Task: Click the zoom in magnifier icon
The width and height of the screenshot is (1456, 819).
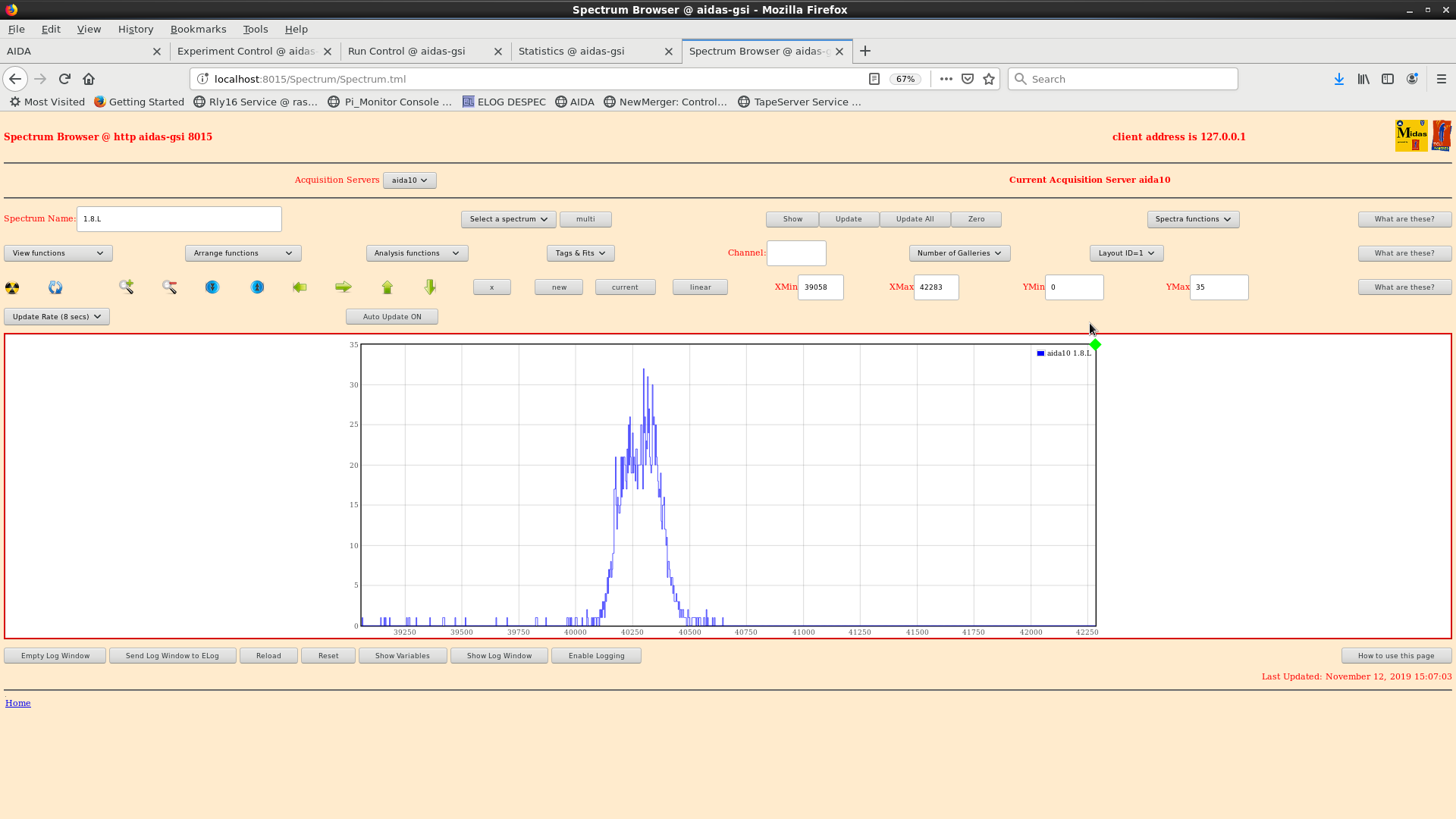Action: (126, 287)
